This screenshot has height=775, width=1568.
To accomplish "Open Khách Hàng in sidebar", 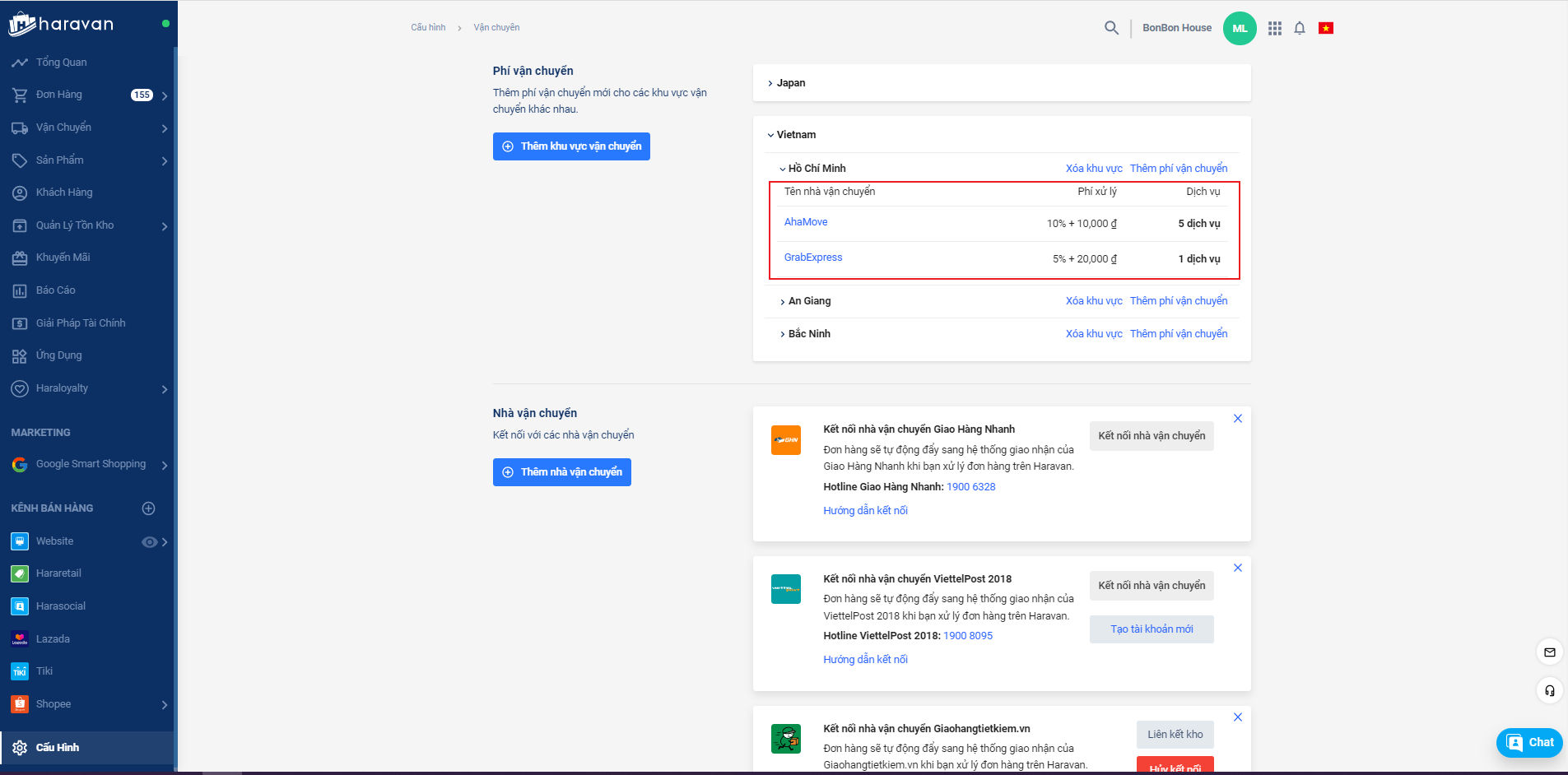I will 64,193.
